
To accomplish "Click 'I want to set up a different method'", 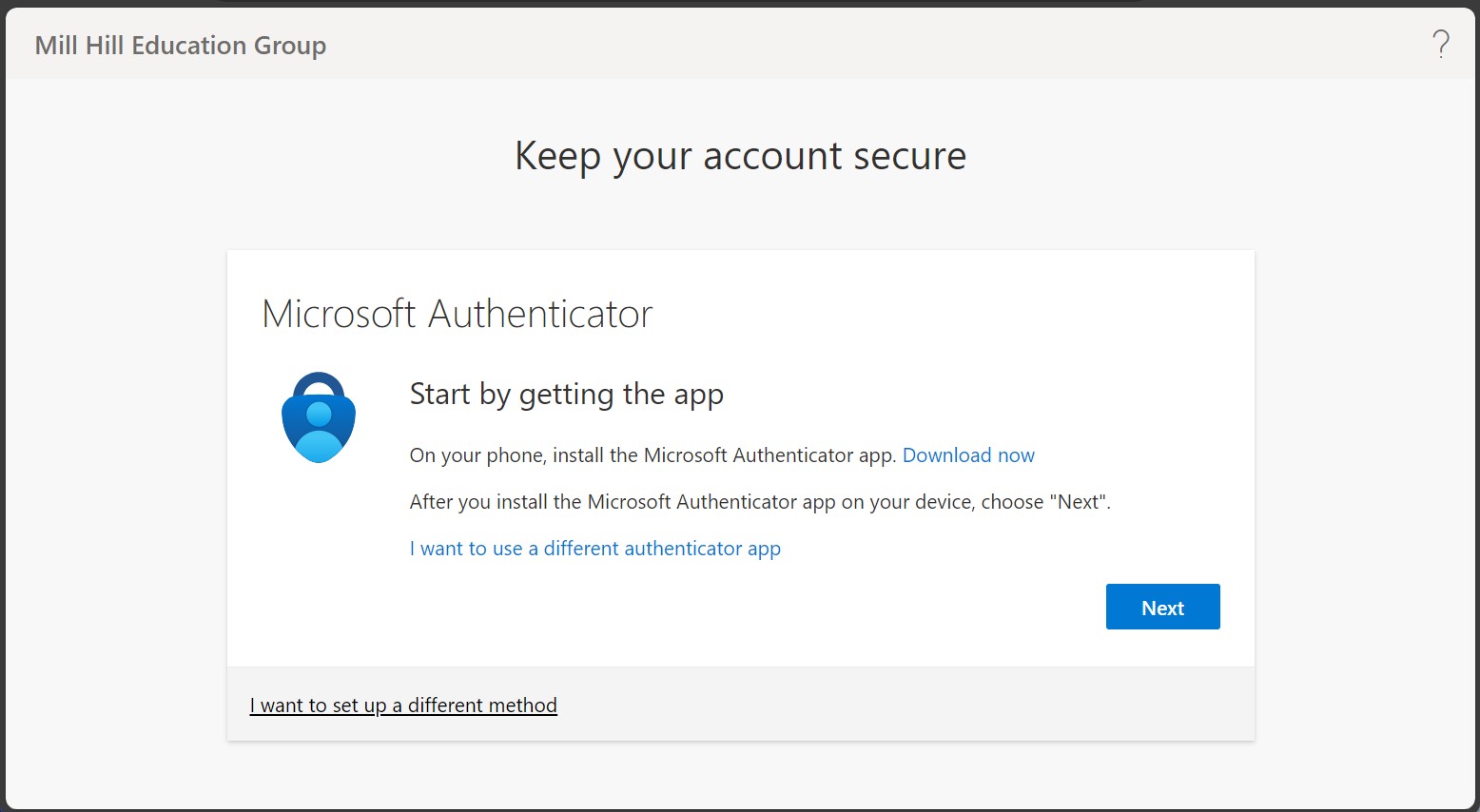I will pyautogui.click(x=403, y=706).
